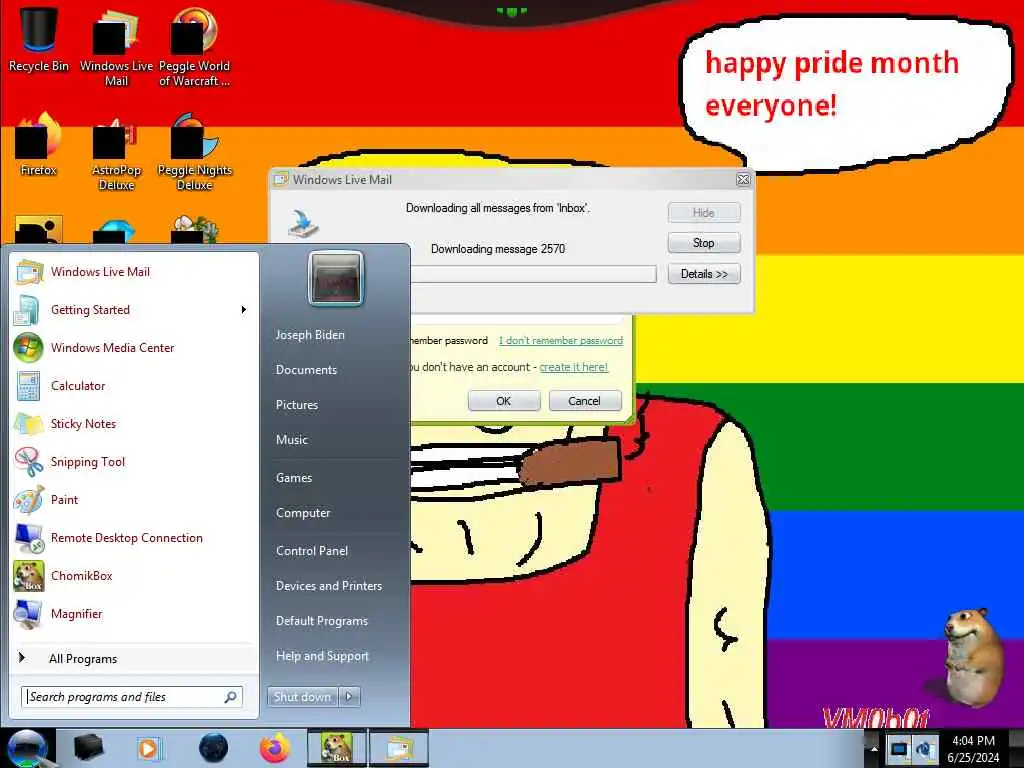
Task: Open Windows Media Player from taskbar
Action: coord(149,748)
